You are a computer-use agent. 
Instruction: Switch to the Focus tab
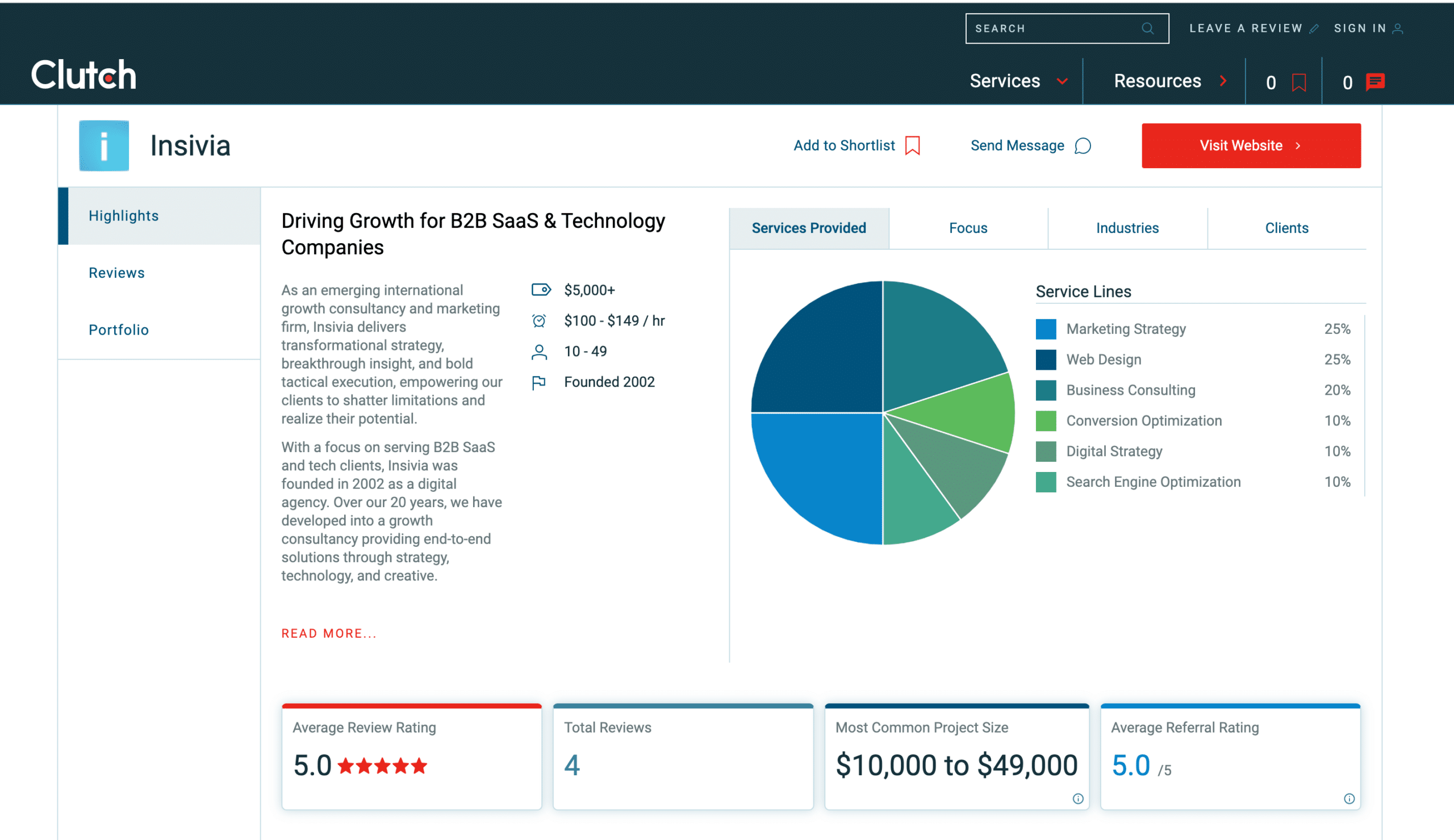[968, 228]
